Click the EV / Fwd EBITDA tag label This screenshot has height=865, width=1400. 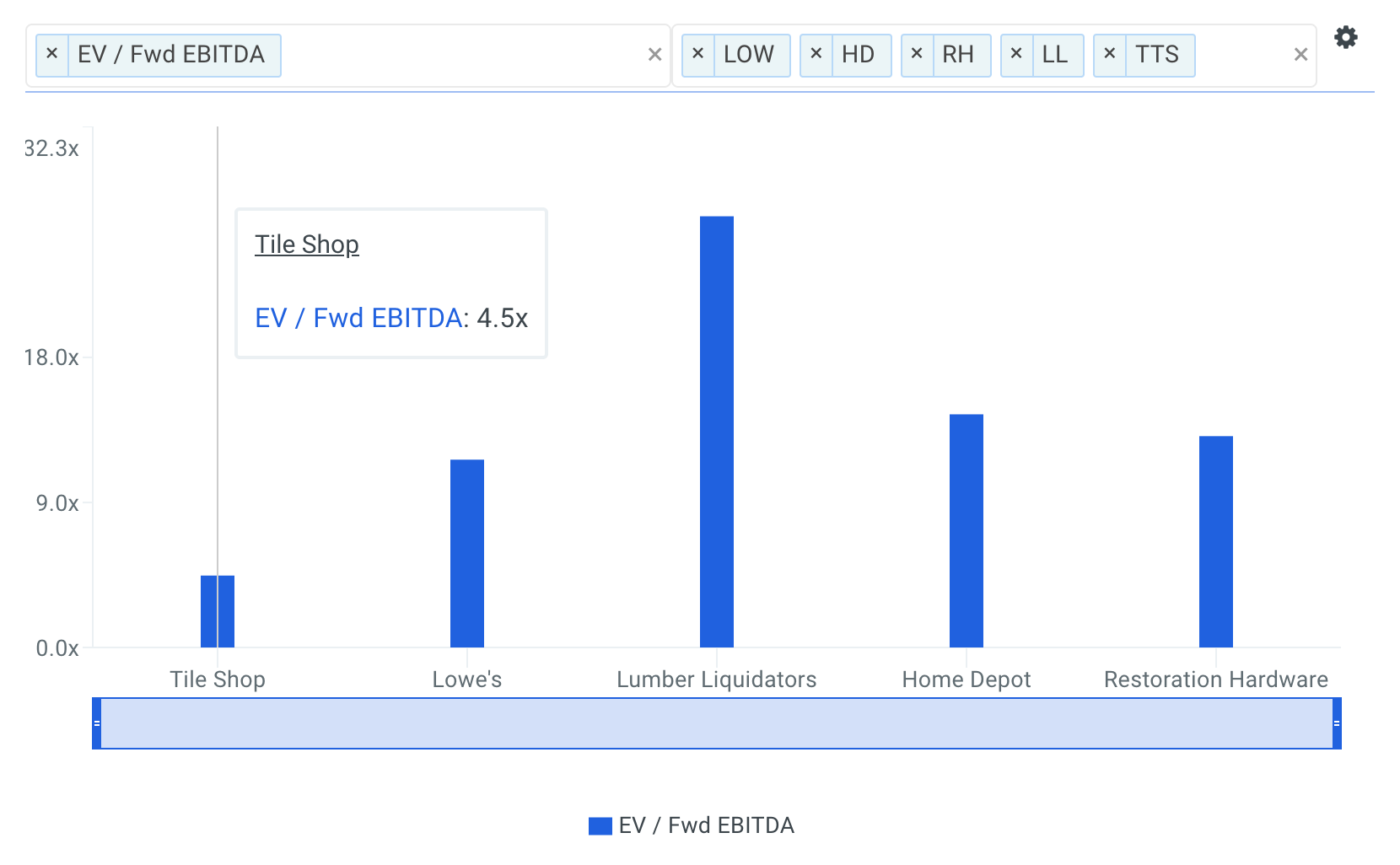171,55
